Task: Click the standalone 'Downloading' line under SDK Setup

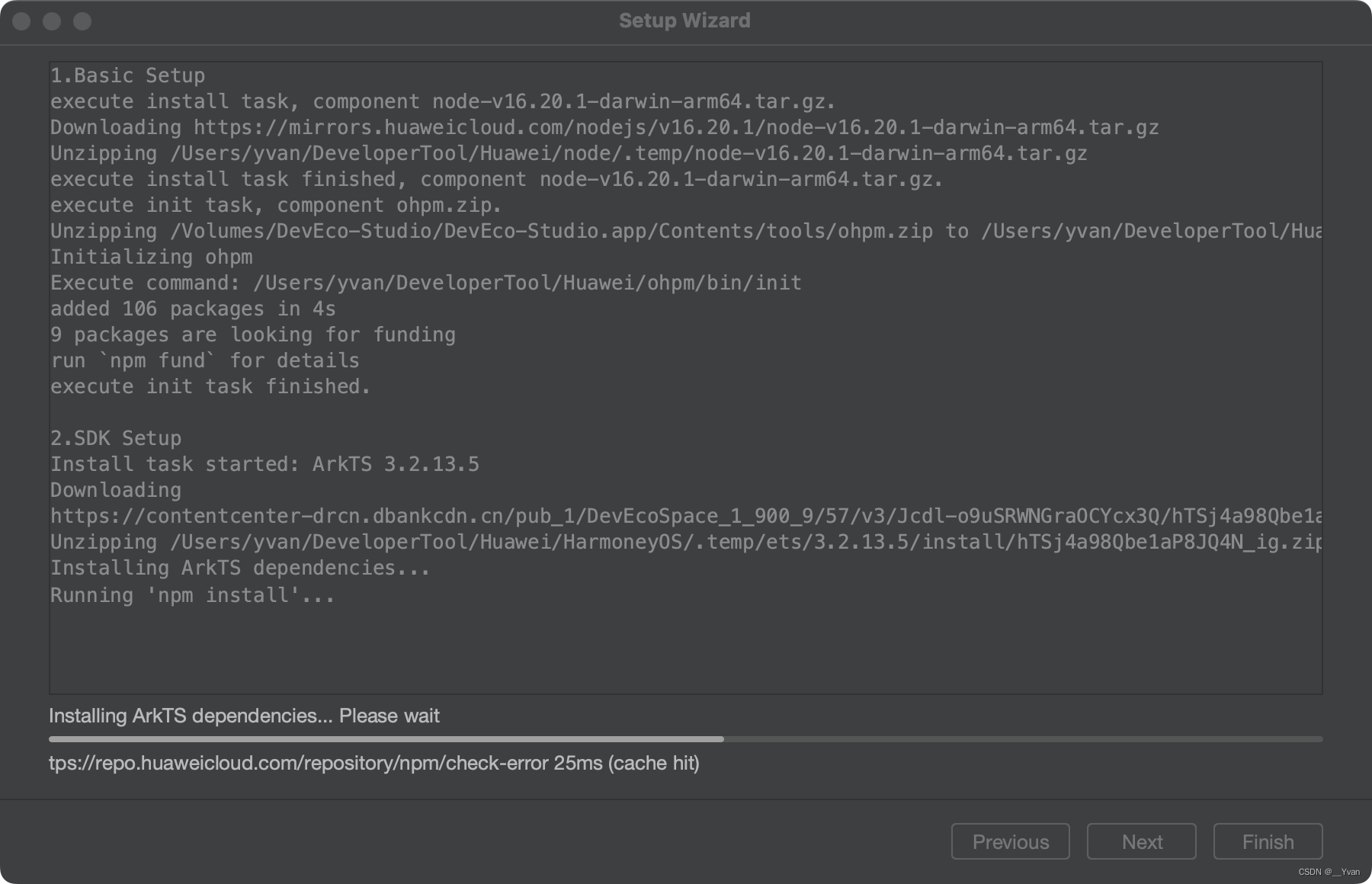Action: point(116,490)
